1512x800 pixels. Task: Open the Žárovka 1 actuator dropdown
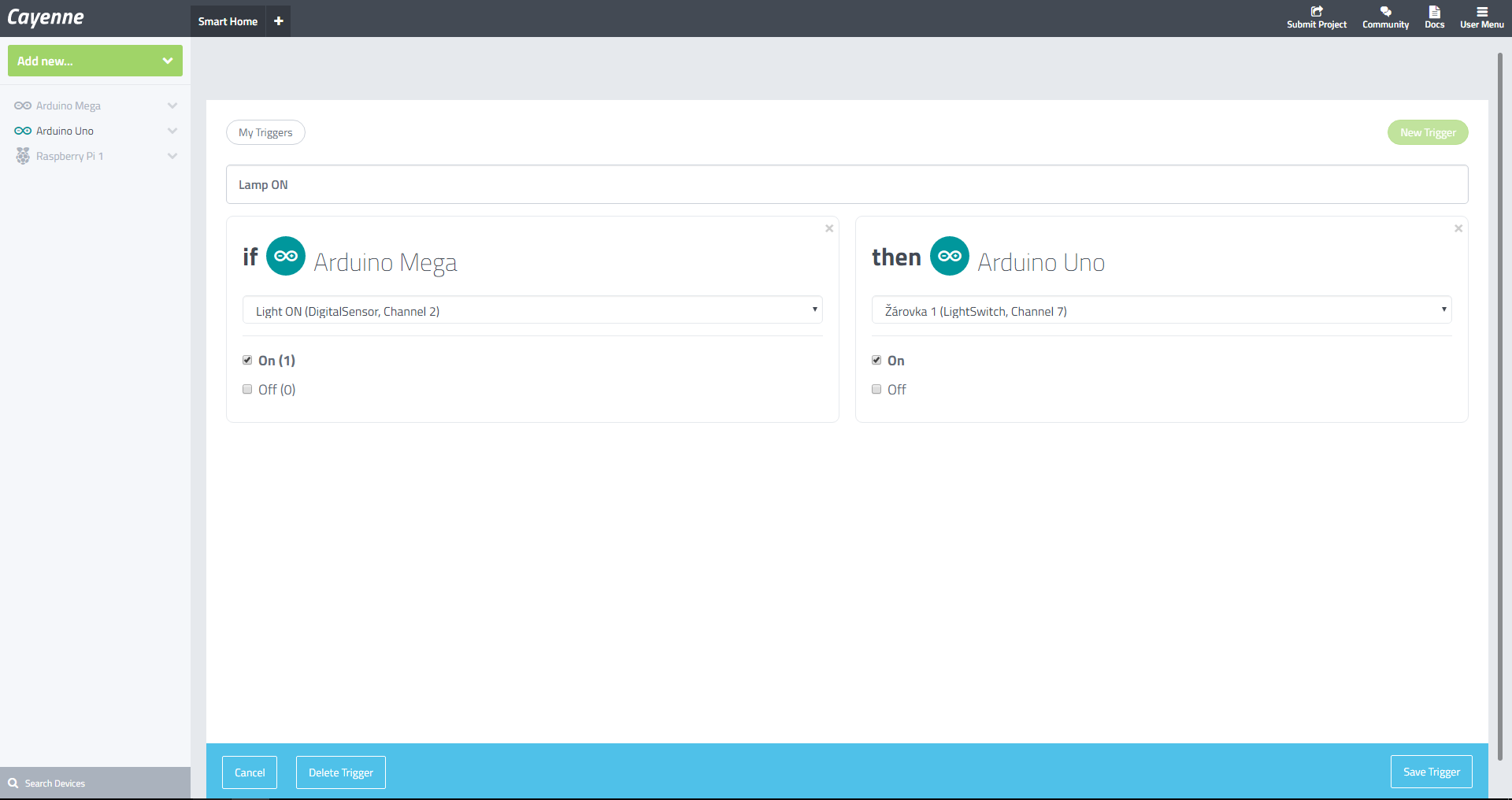point(1162,310)
